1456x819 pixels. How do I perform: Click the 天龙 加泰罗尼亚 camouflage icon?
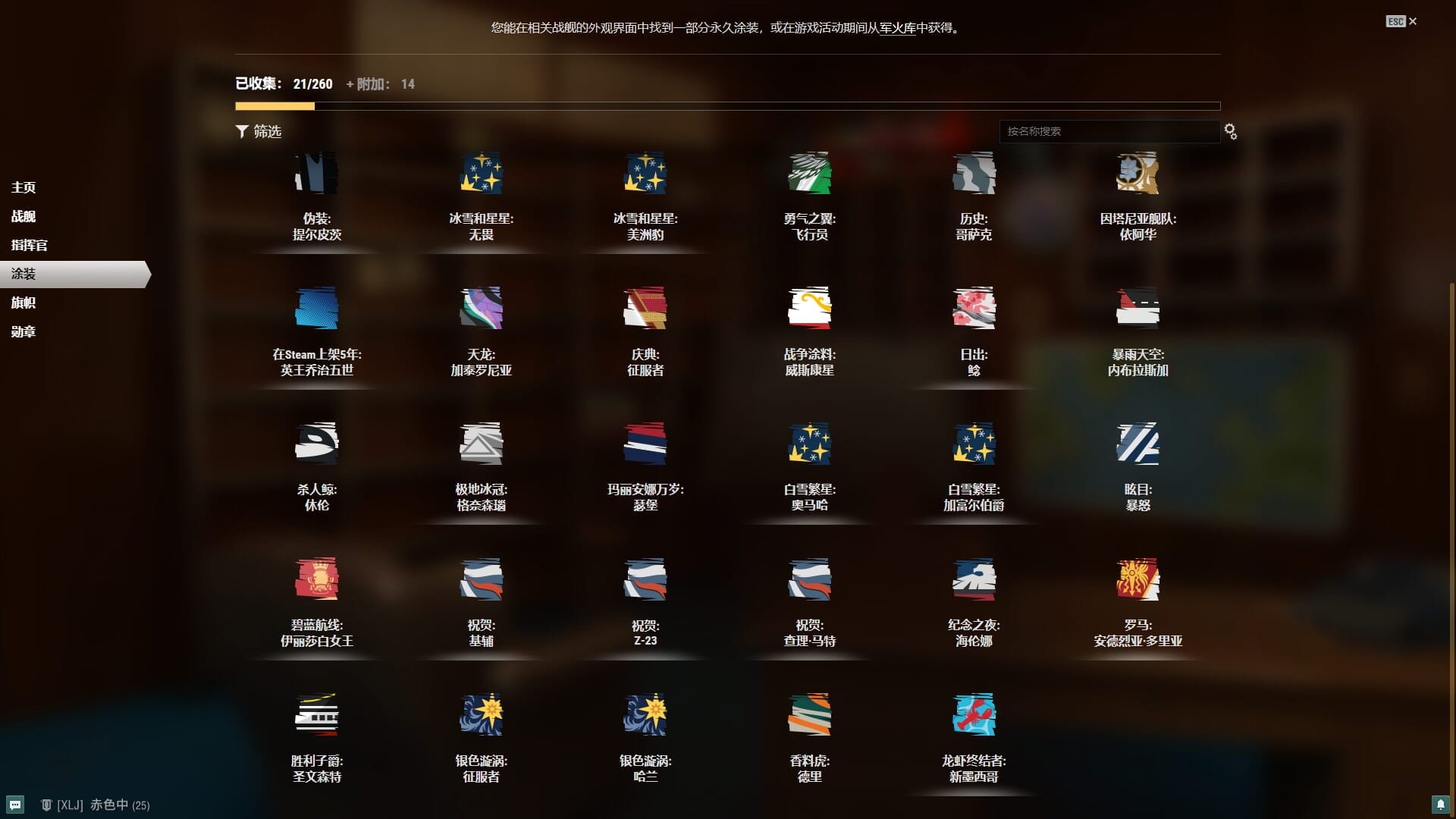pyautogui.click(x=481, y=309)
